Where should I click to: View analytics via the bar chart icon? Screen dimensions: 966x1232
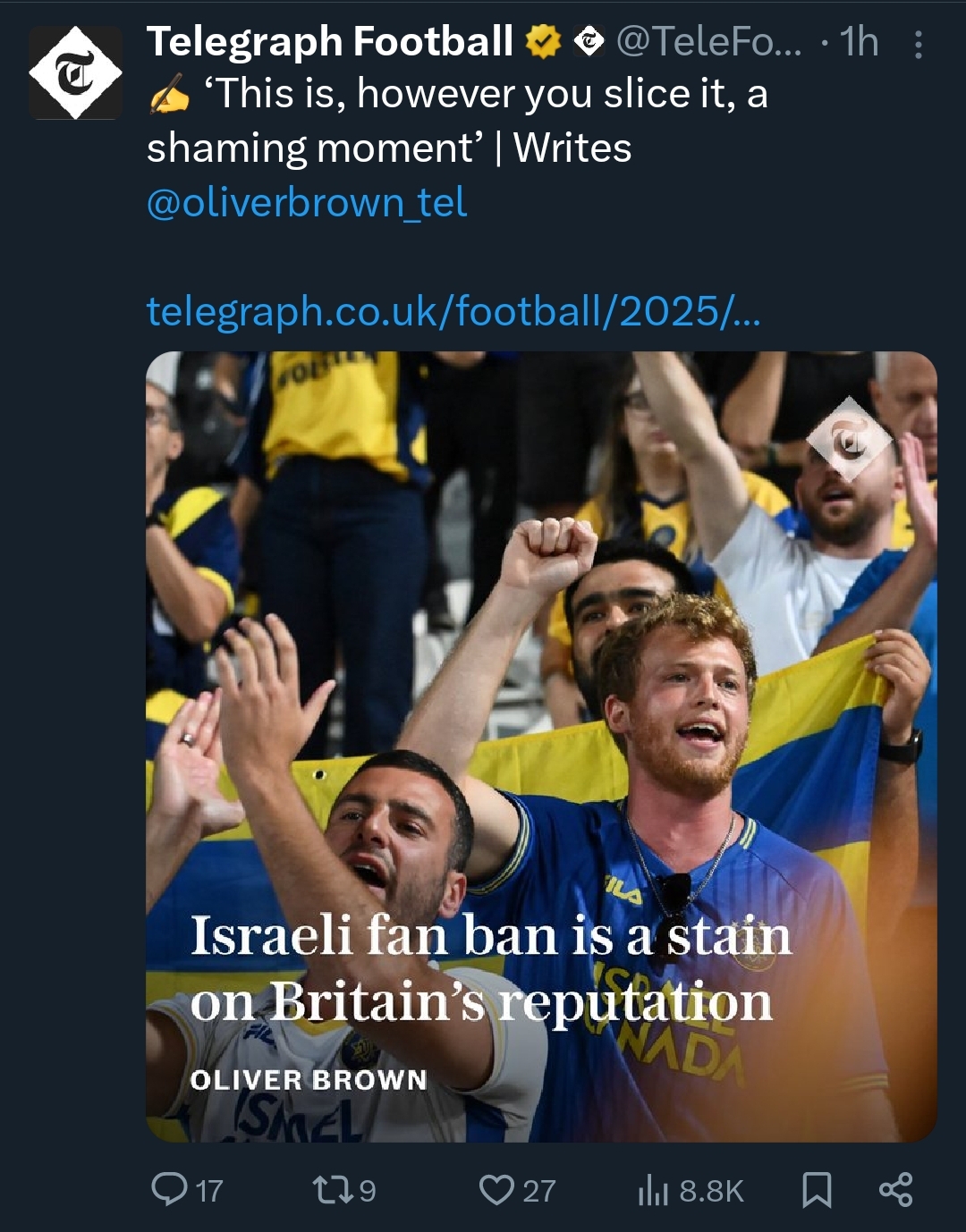pyautogui.click(x=653, y=1190)
